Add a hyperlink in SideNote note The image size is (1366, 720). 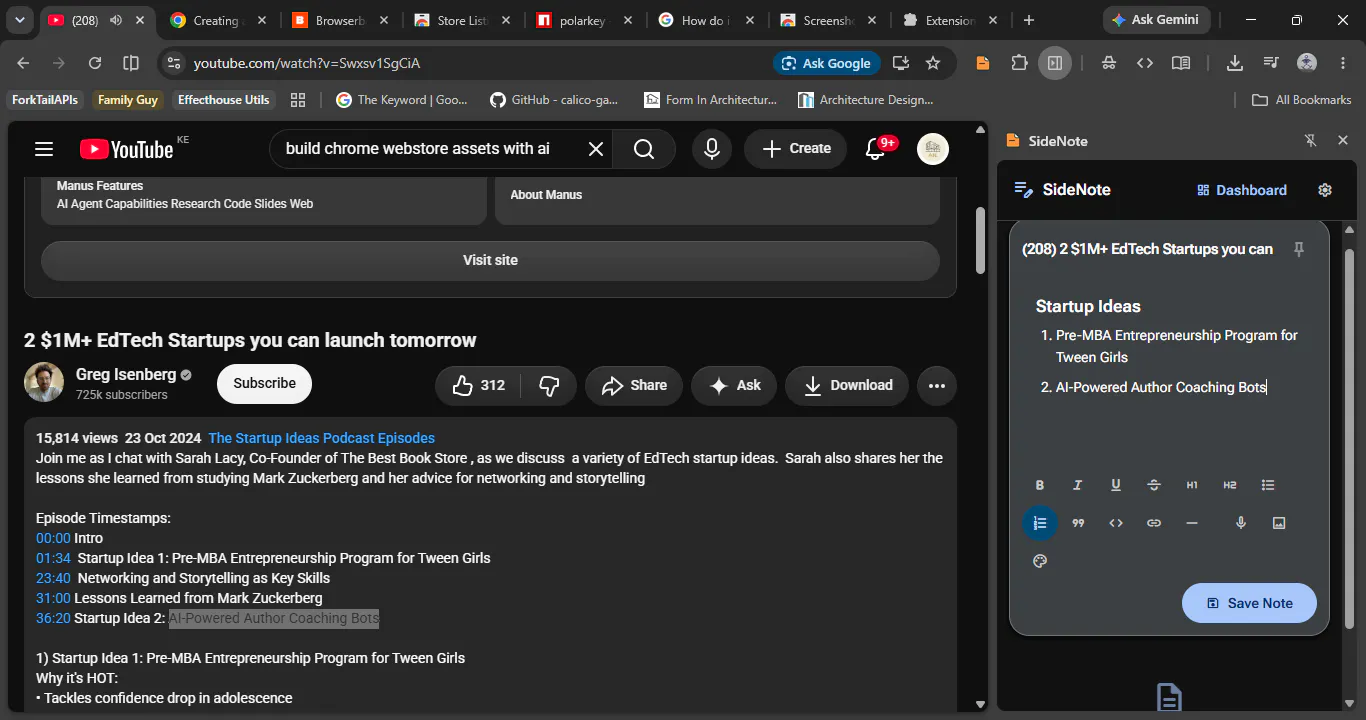click(x=1154, y=523)
